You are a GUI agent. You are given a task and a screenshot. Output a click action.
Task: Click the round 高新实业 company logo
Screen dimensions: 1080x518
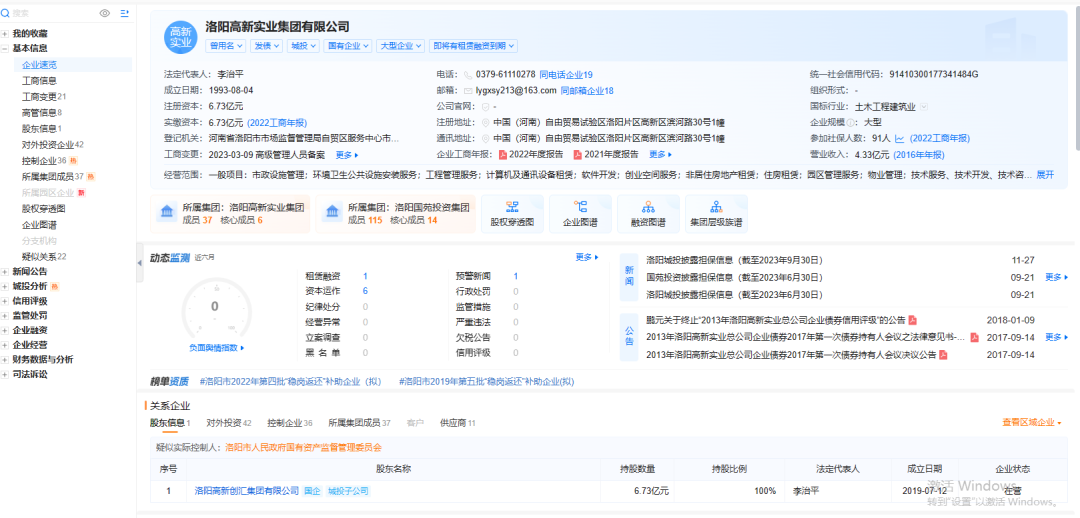pos(180,38)
